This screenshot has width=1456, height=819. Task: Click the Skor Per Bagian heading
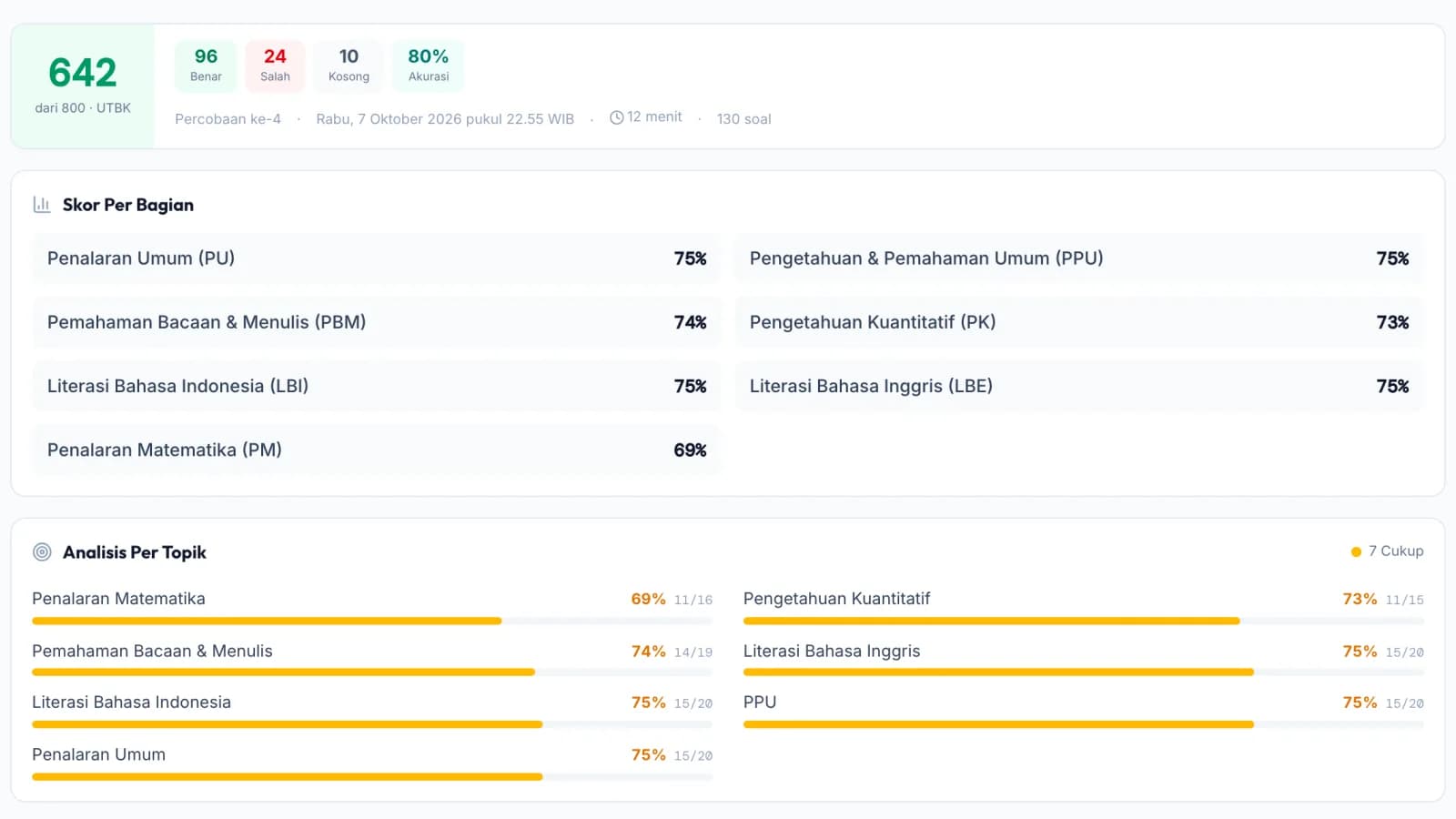click(128, 205)
